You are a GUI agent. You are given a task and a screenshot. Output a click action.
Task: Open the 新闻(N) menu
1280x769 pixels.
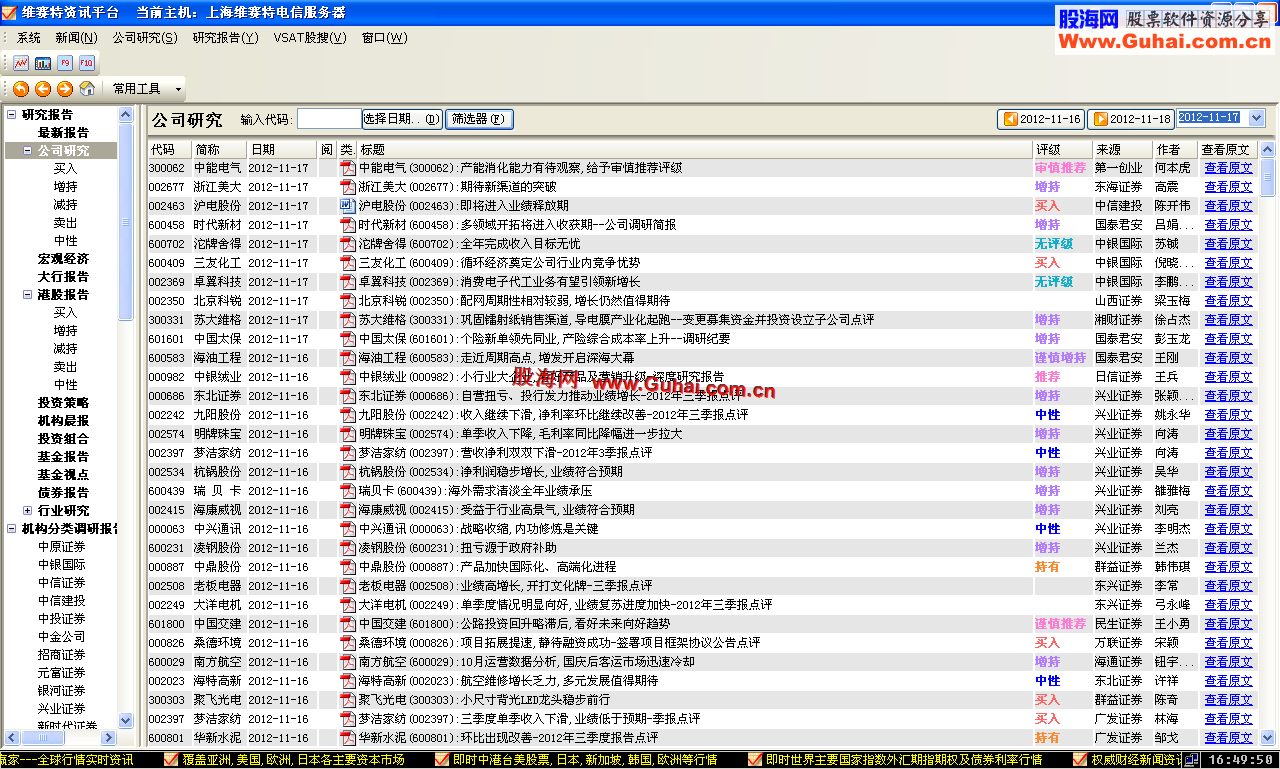click(x=76, y=38)
